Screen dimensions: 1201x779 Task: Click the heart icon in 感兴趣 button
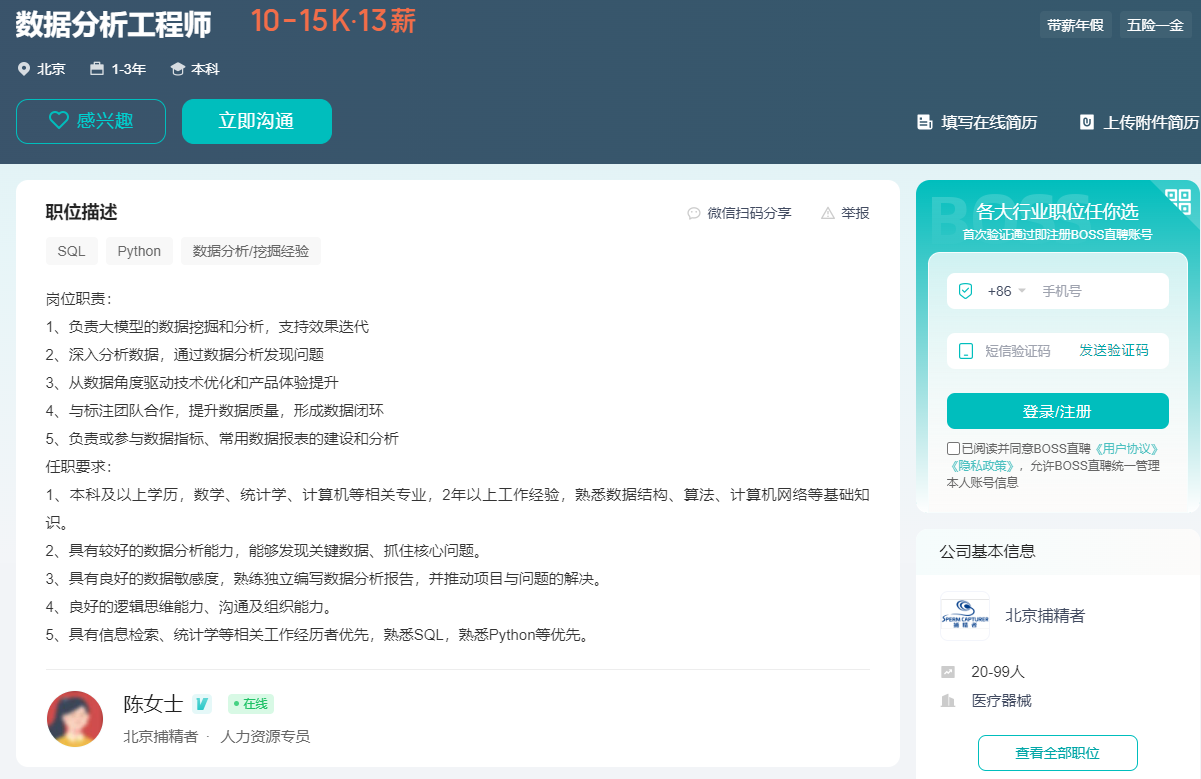pyautogui.click(x=59, y=121)
